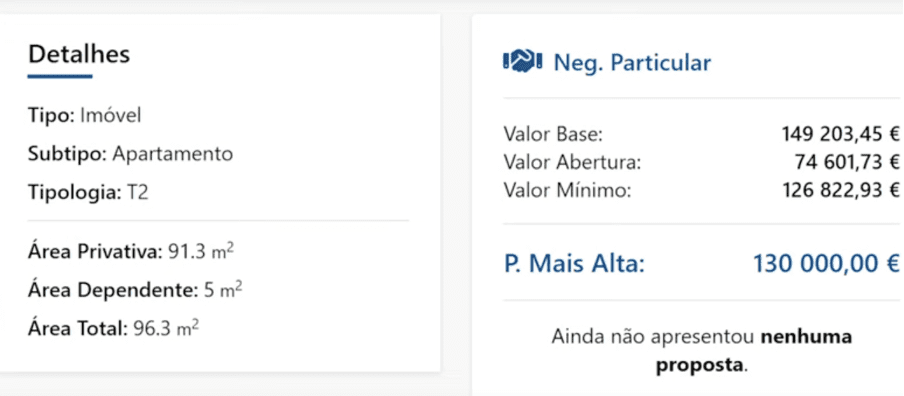This screenshot has width=904, height=396.
Task: Click the P. Mais Alta label
Action: [575, 264]
